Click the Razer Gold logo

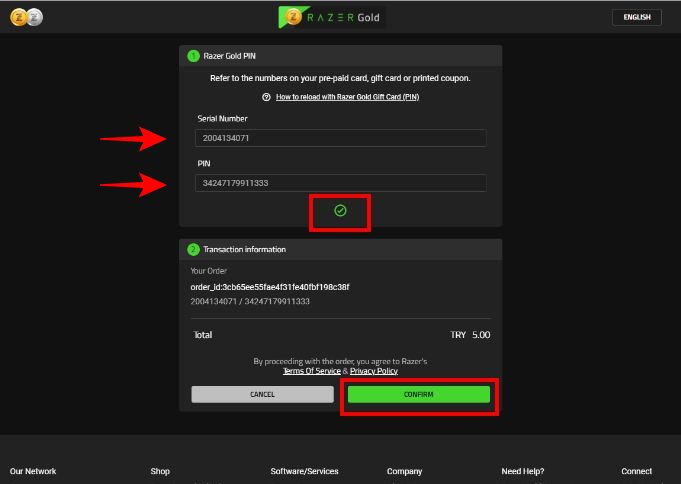click(x=331, y=17)
